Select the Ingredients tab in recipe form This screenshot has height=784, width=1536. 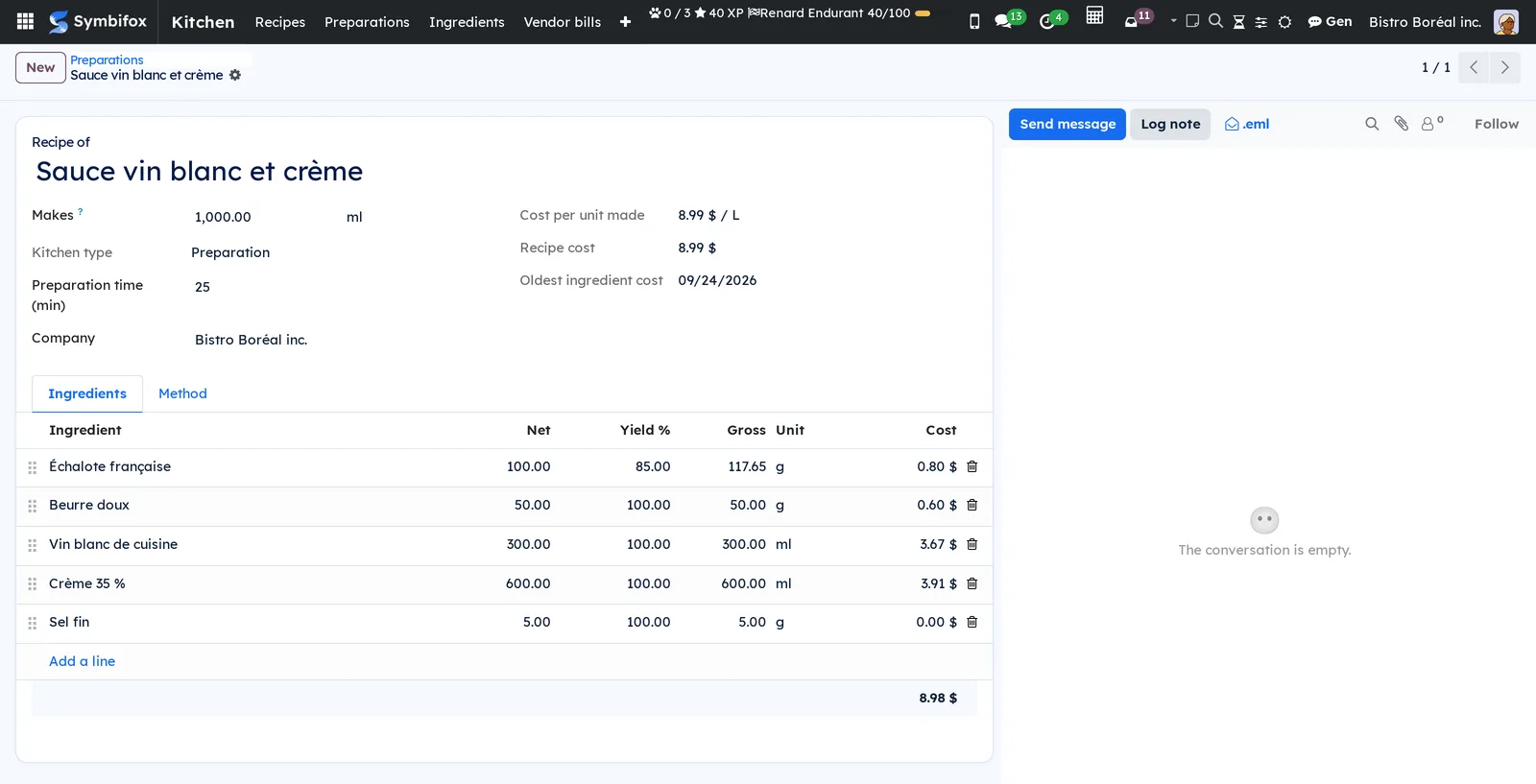87,393
